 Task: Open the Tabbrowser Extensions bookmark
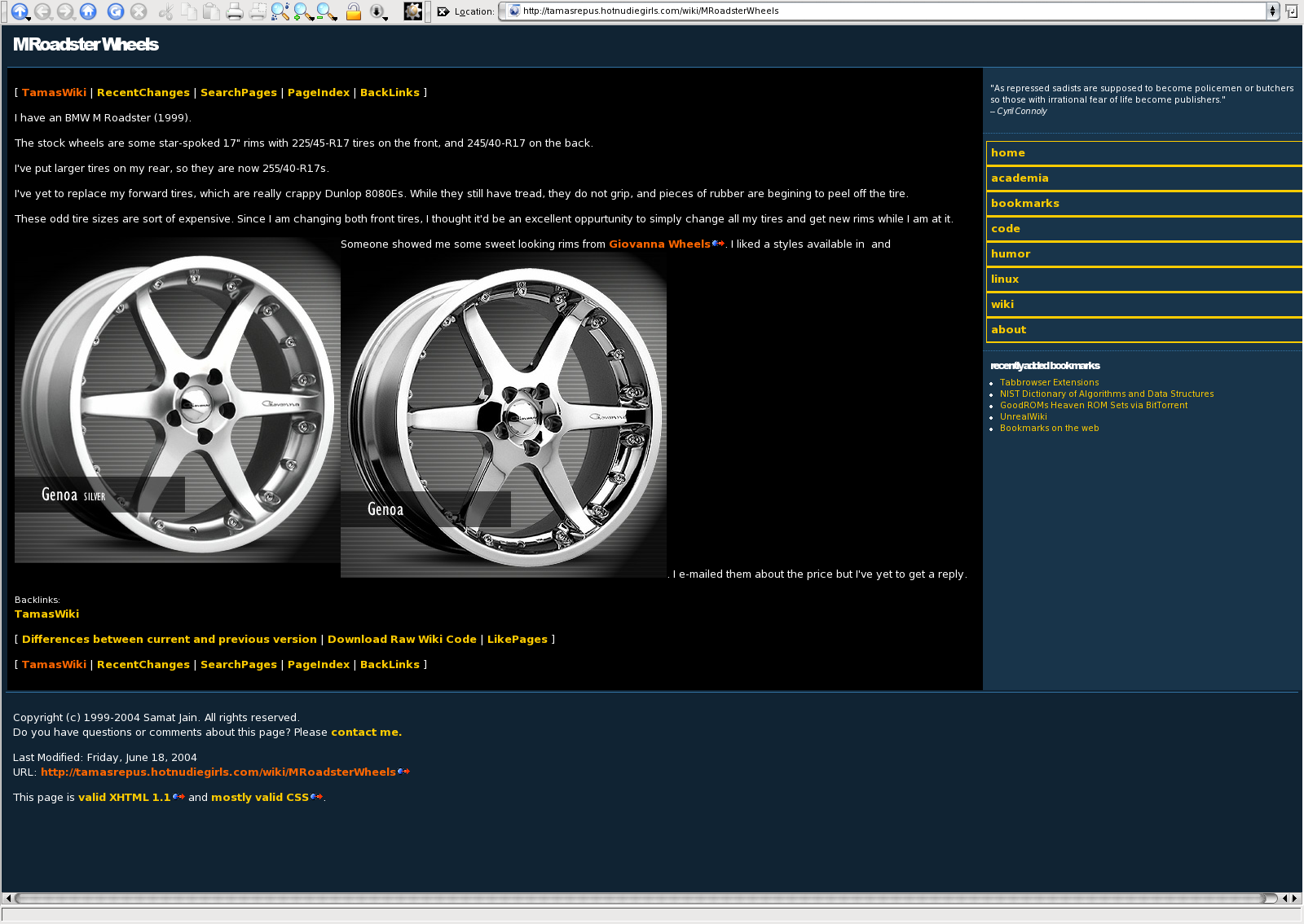pyautogui.click(x=1049, y=383)
